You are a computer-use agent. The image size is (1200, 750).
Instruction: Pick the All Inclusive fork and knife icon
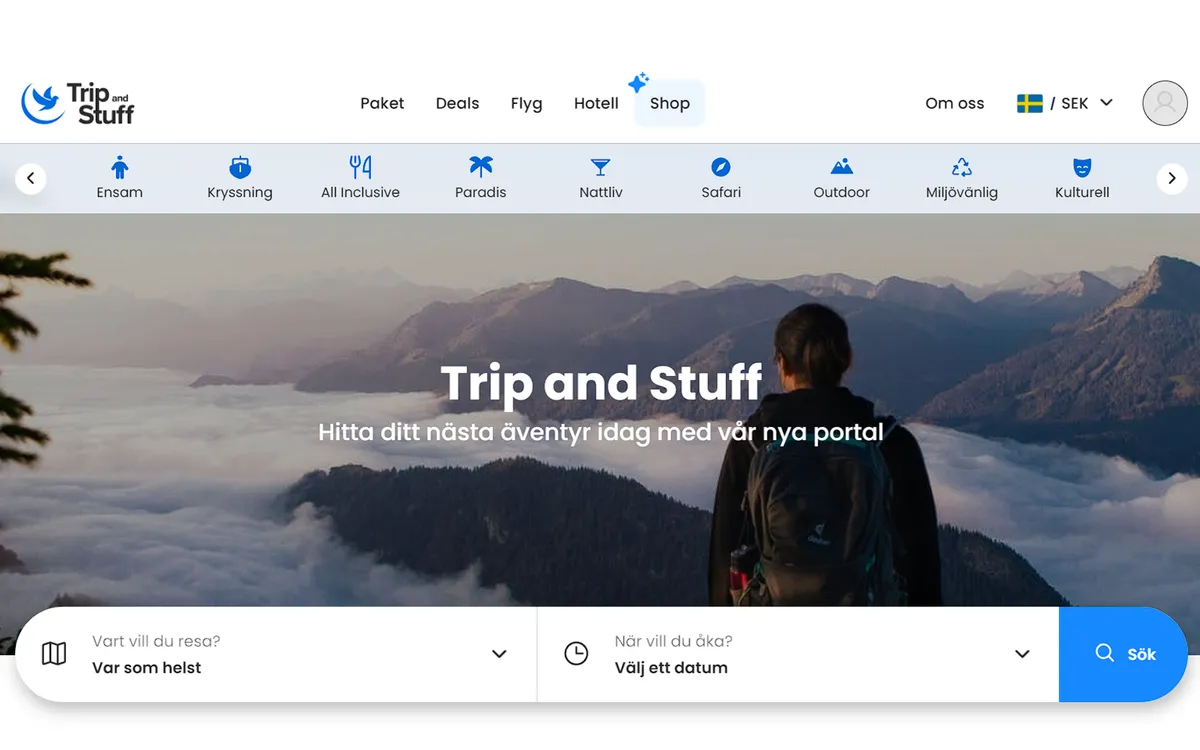(x=360, y=167)
